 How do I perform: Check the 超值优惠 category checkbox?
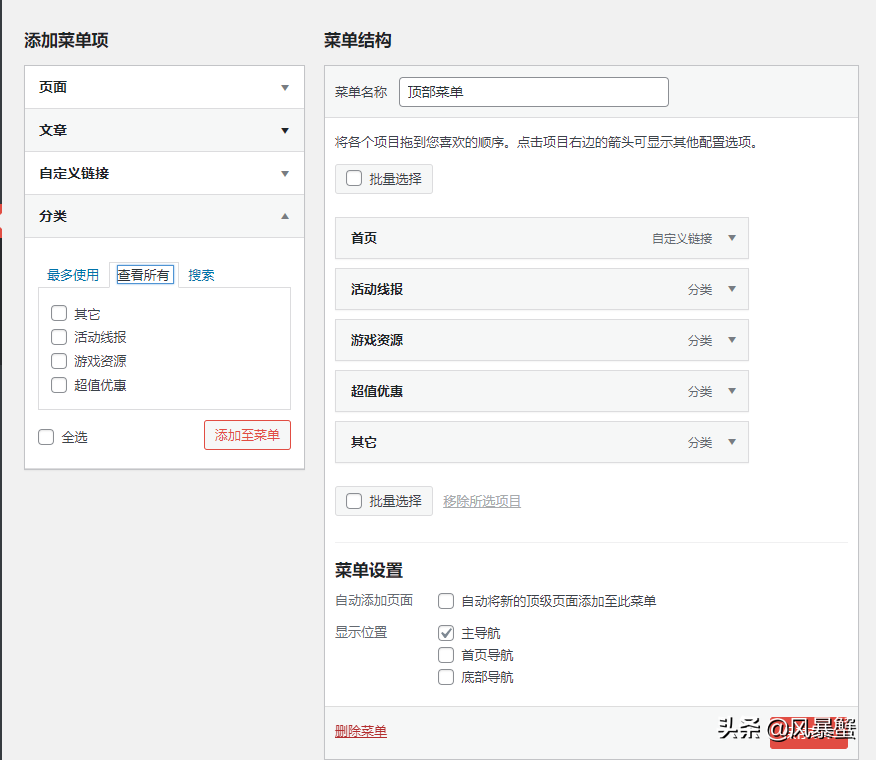(59, 385)
